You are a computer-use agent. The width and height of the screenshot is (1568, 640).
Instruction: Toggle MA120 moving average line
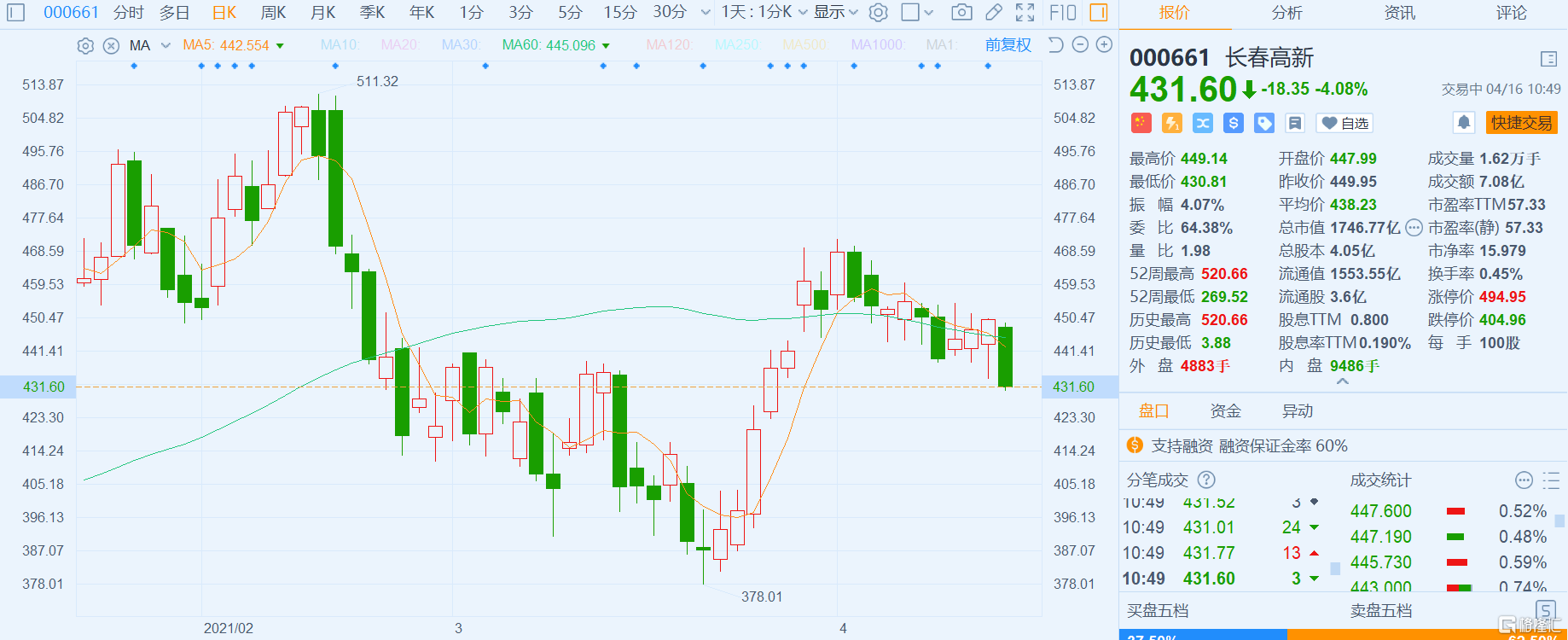pyautogui.click(x=670, y=45)
